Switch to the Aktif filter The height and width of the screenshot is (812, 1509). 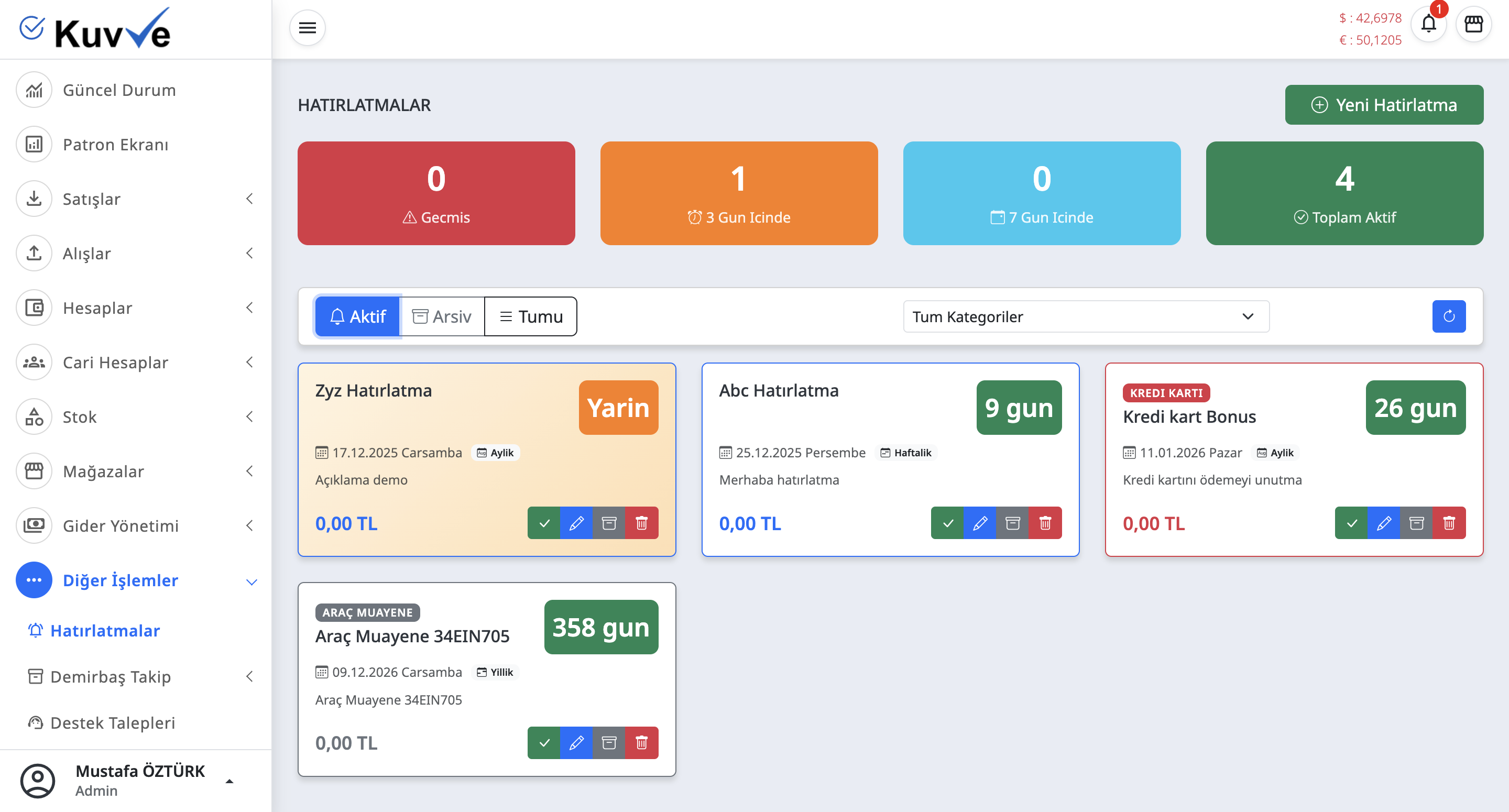pos(357,316)
